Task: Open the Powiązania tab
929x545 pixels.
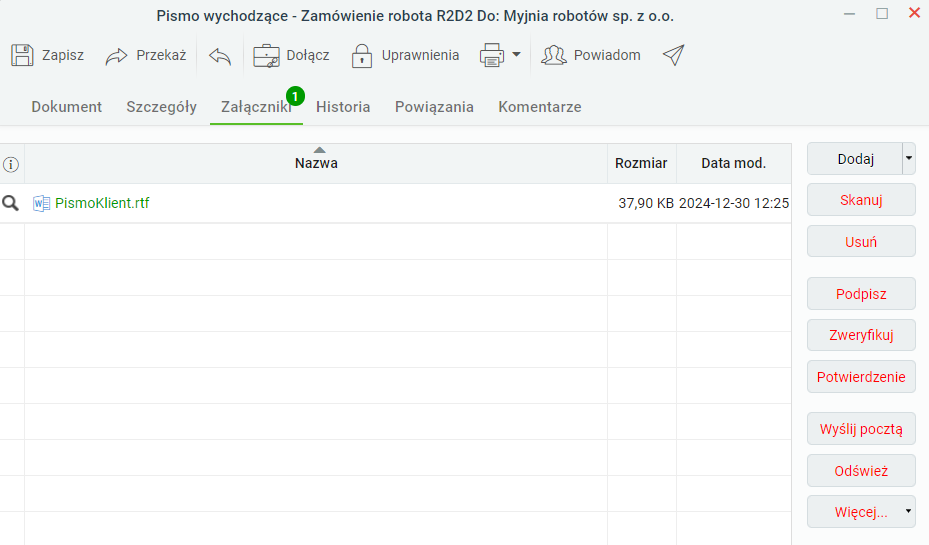Action: tap(434, 107)
